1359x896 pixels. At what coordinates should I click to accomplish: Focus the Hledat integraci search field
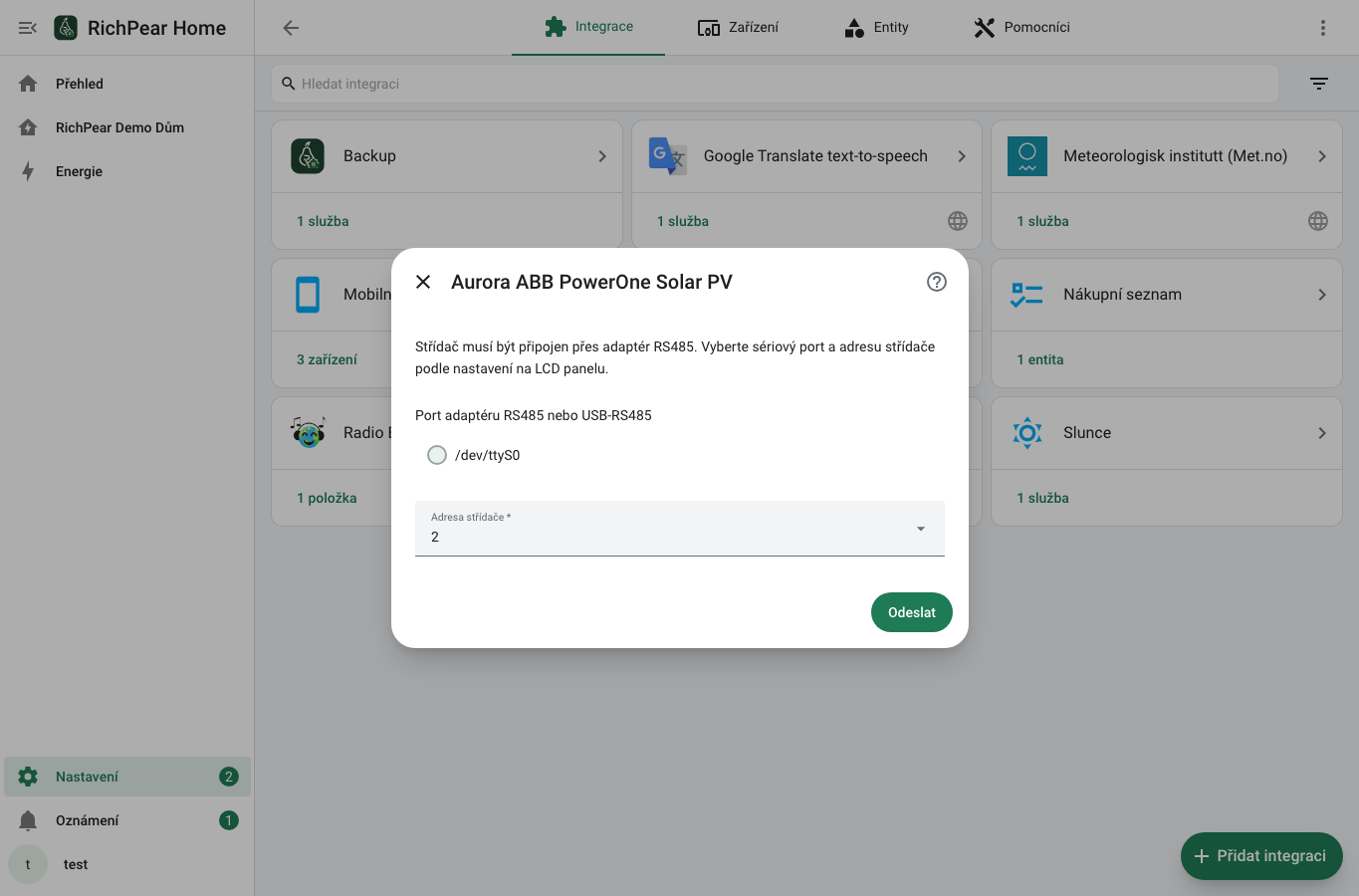point(775,84)
